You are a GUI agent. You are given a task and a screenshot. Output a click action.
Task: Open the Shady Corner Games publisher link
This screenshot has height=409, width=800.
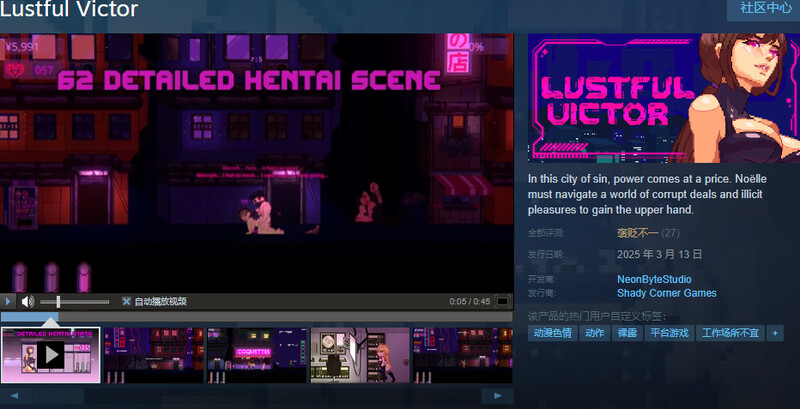tap(666, 293)
